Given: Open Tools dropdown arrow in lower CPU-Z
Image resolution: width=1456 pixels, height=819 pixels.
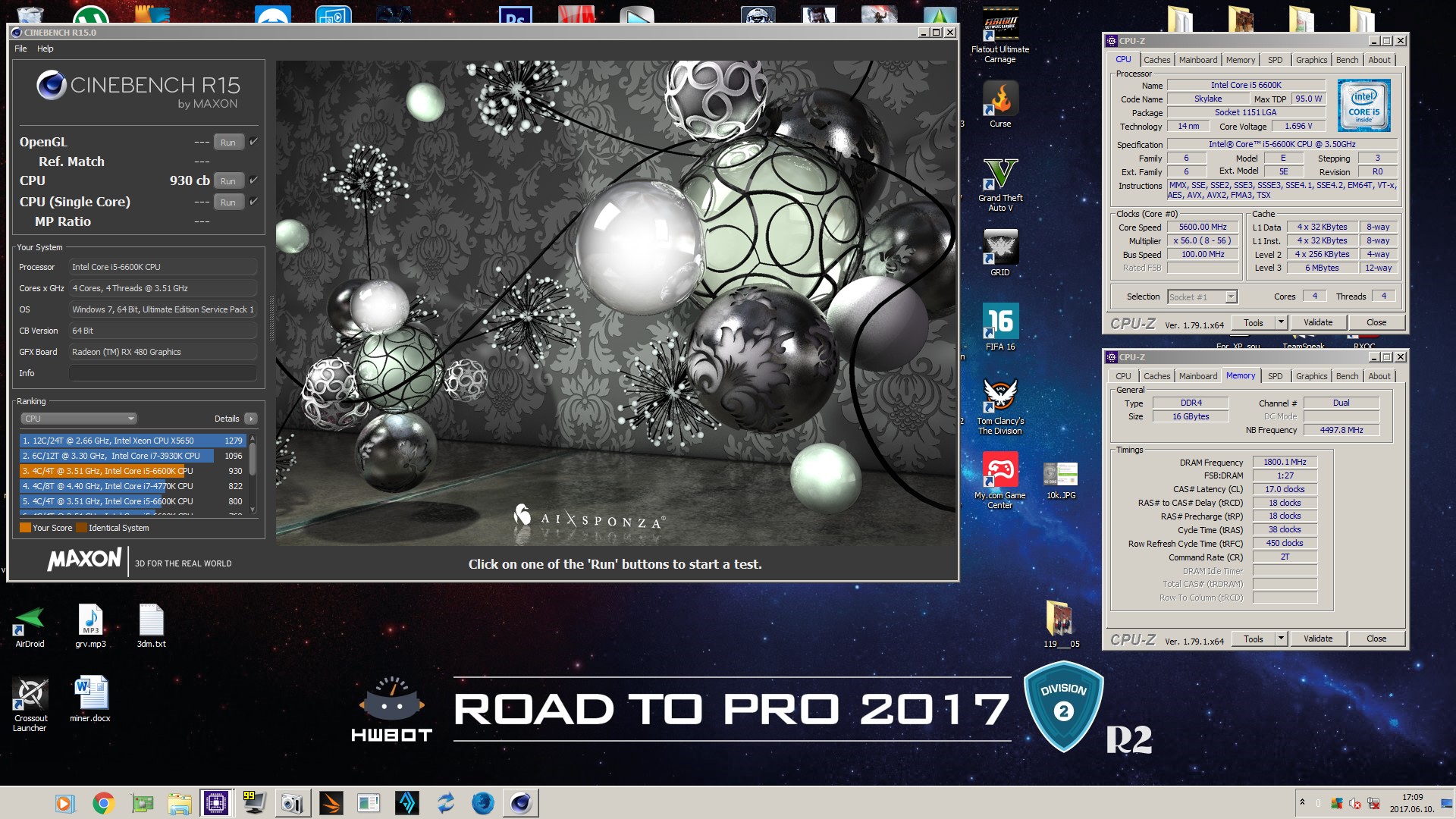Looking at the screenshot, I should coord(1281,639).
